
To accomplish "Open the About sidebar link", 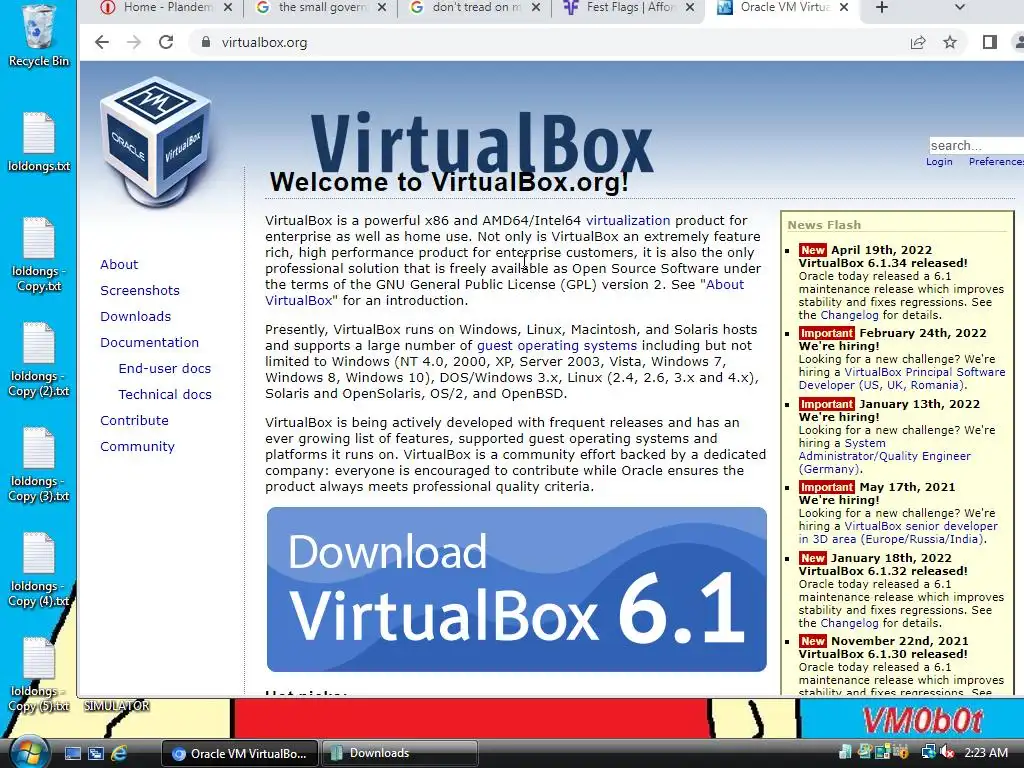I will [119, 264].
